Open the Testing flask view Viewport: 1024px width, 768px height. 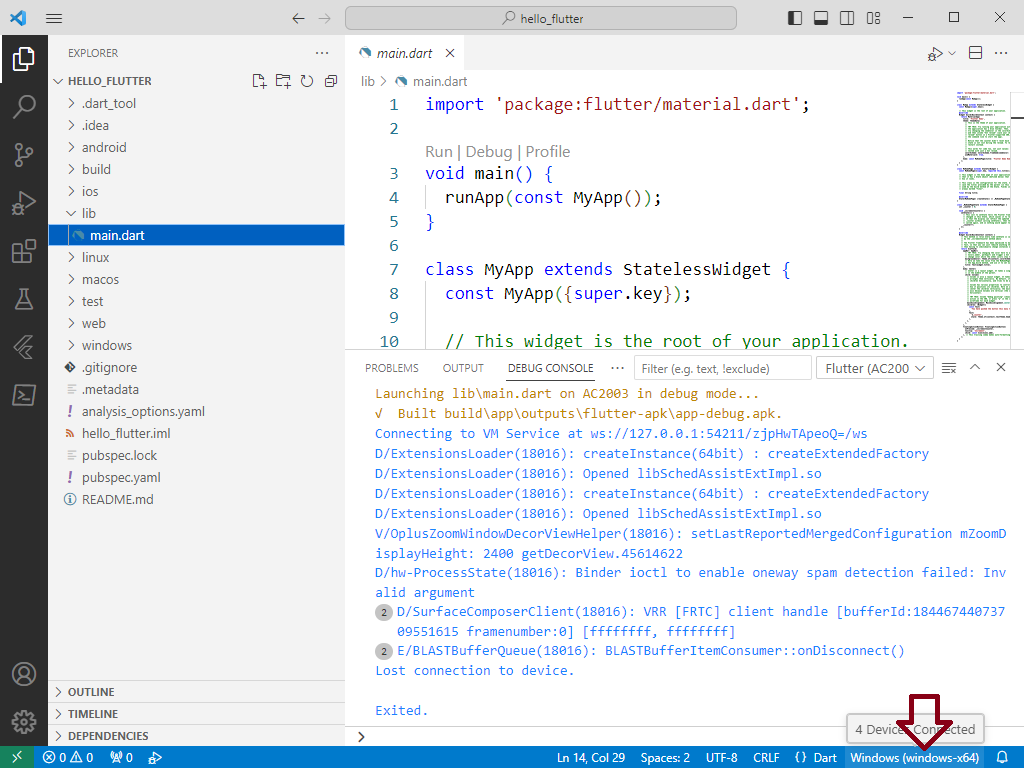pyautogui.click(x=24, y=299)
